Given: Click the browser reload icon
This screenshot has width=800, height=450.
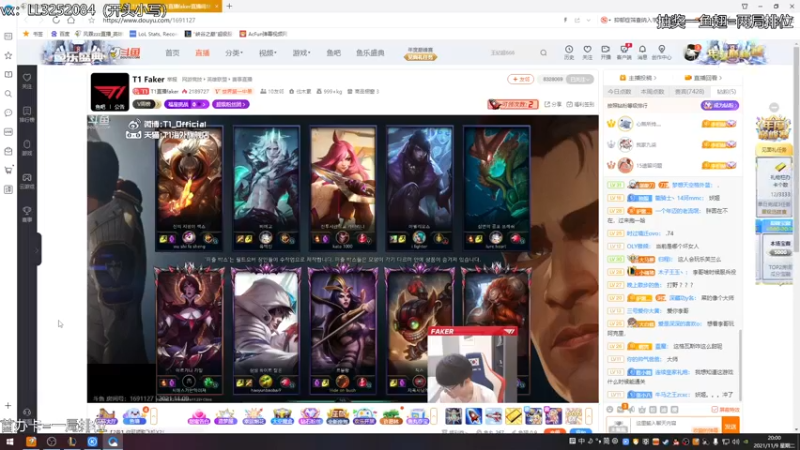Looking at the screenshot, I should 56,20.
